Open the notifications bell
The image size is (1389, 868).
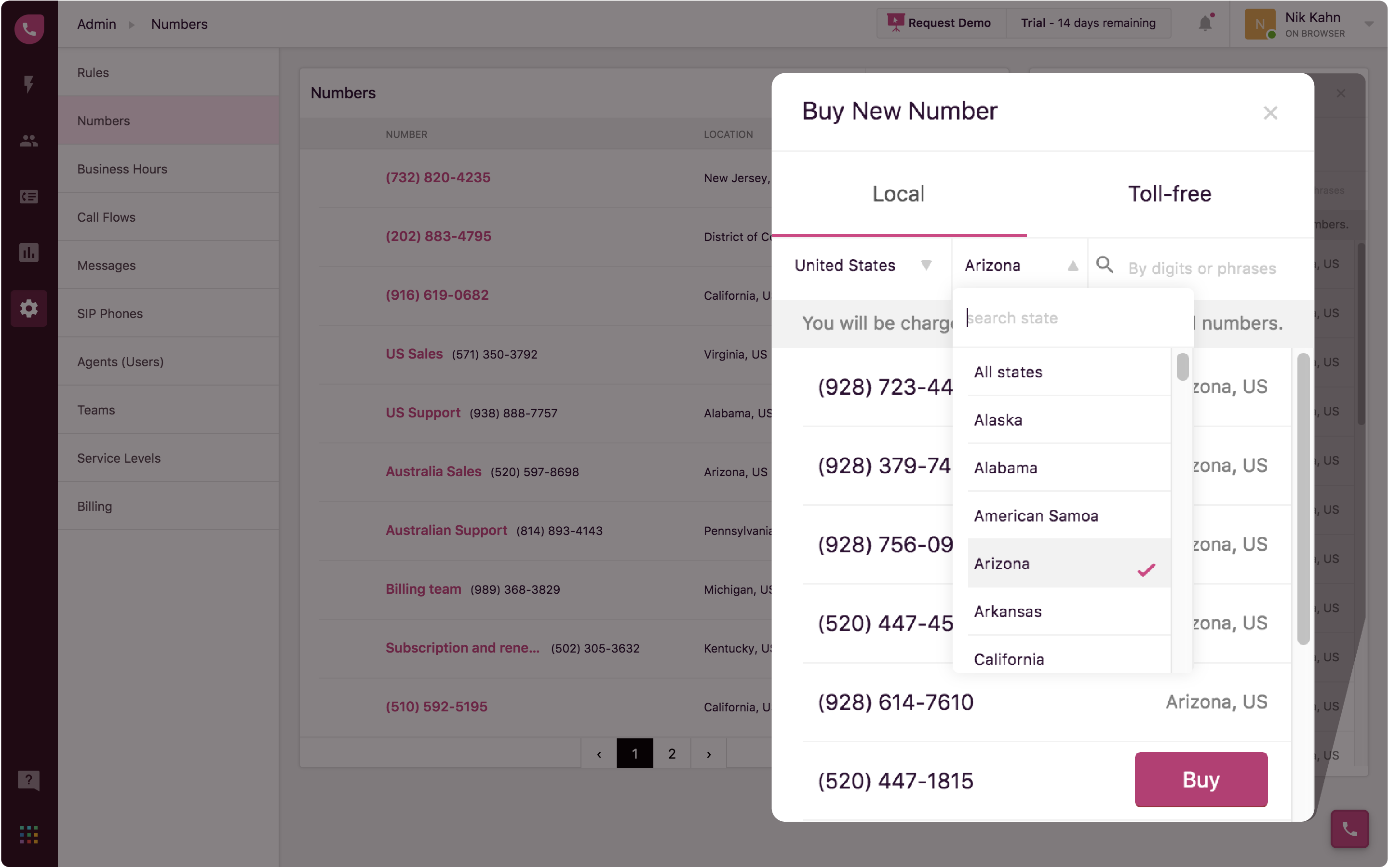(1205, 24)
